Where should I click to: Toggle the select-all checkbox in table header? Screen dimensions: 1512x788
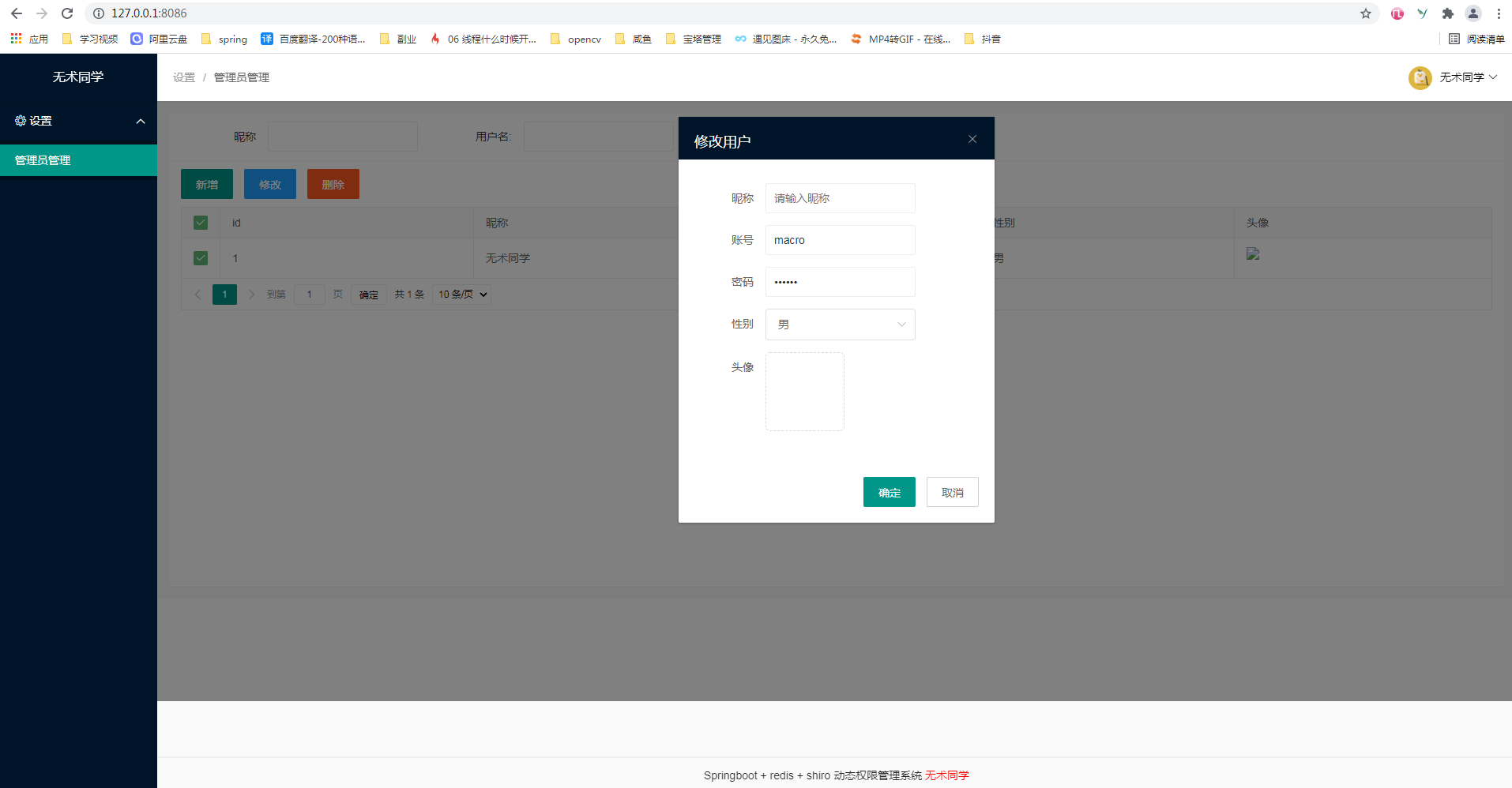[x=201, y=223]
